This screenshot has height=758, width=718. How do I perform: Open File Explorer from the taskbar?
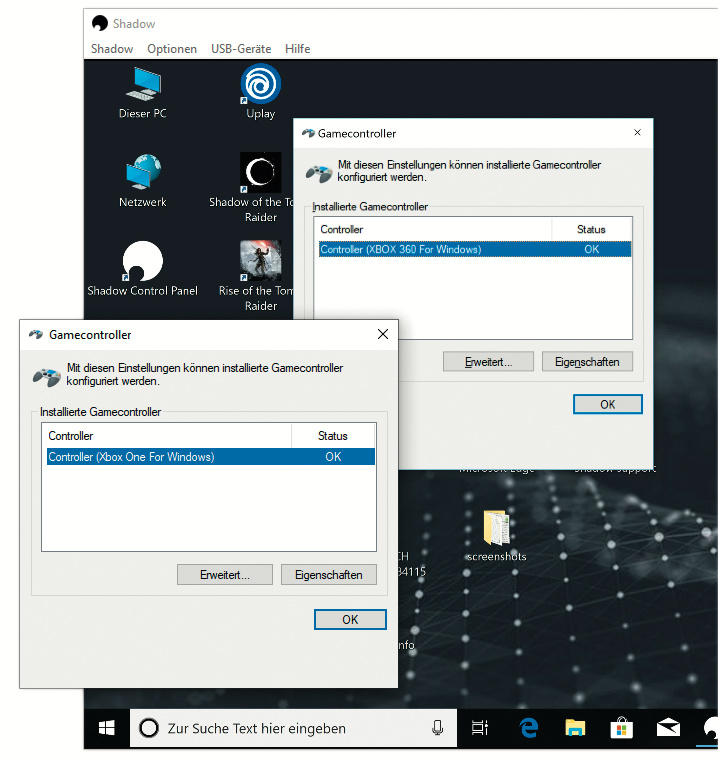(x=574, y=728)
